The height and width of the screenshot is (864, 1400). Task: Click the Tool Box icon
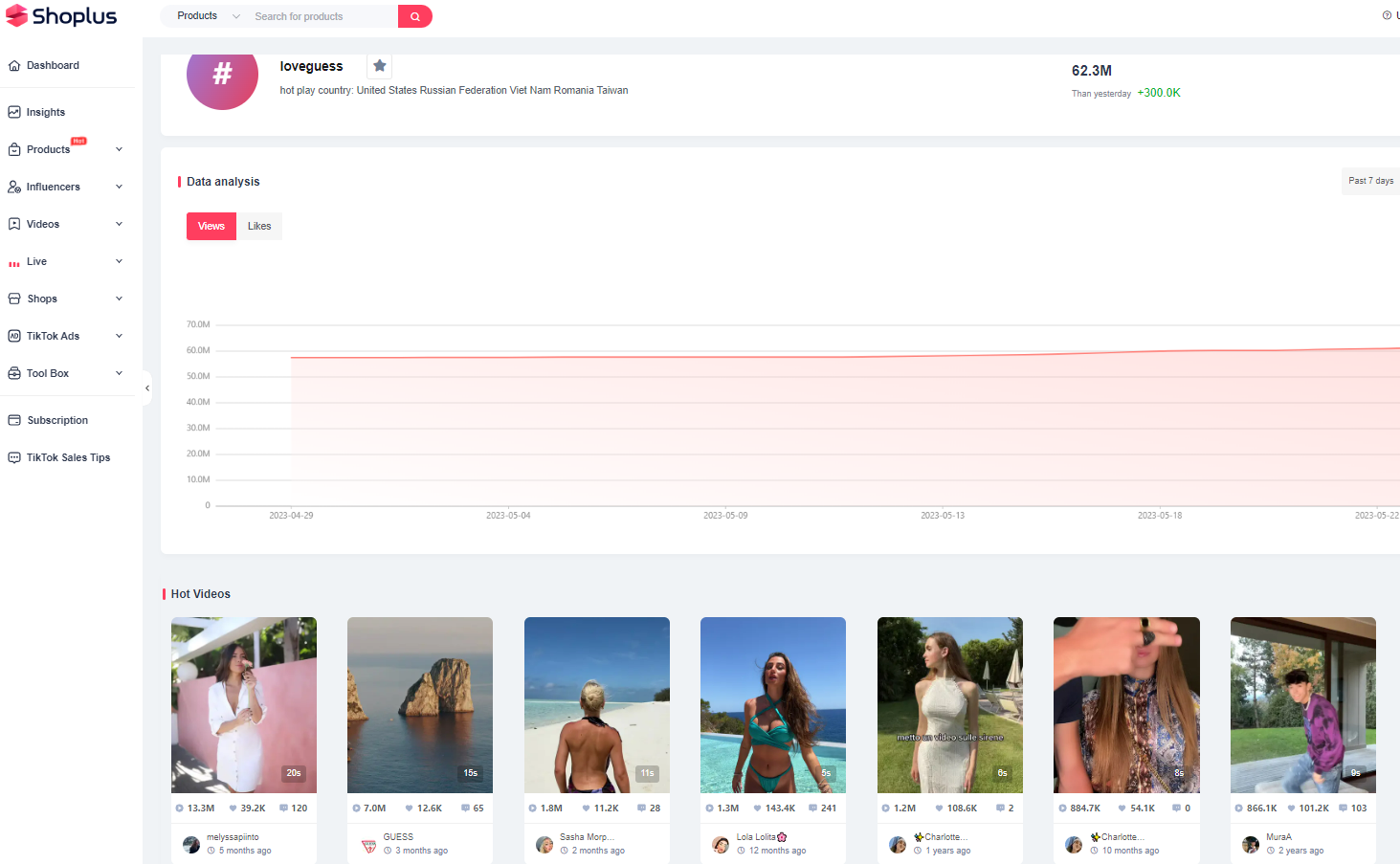[x=14, y=373]
